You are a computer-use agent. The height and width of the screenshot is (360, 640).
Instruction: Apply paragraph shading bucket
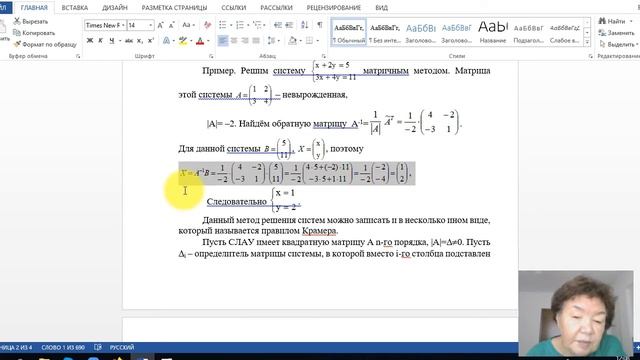pyautogui.click(x=293, y=40)
